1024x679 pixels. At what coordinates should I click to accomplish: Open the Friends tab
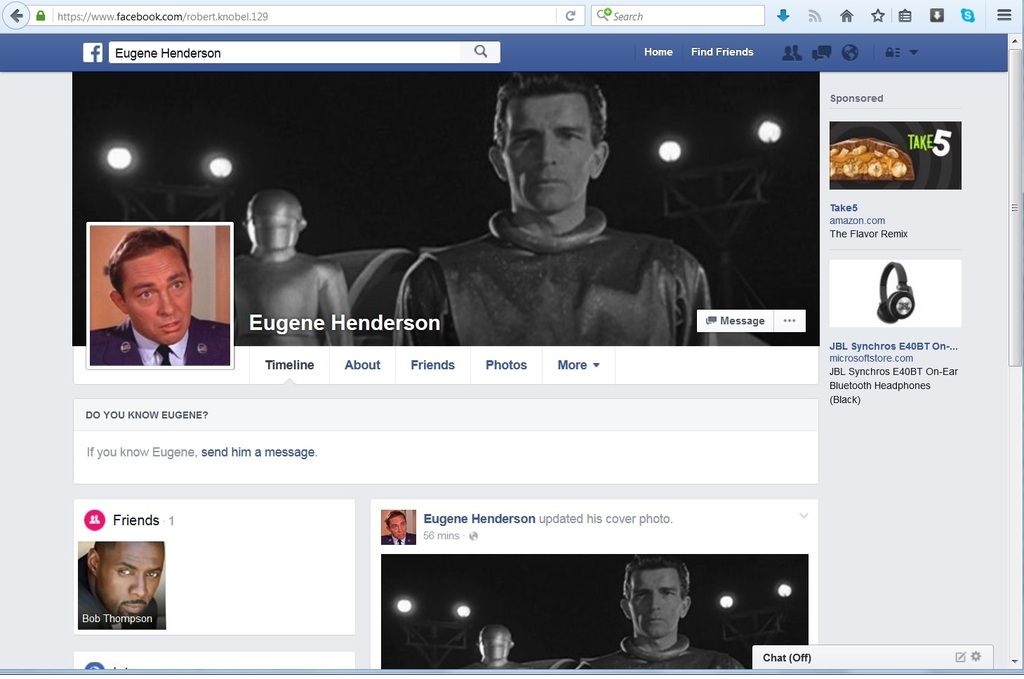point(432,365)
